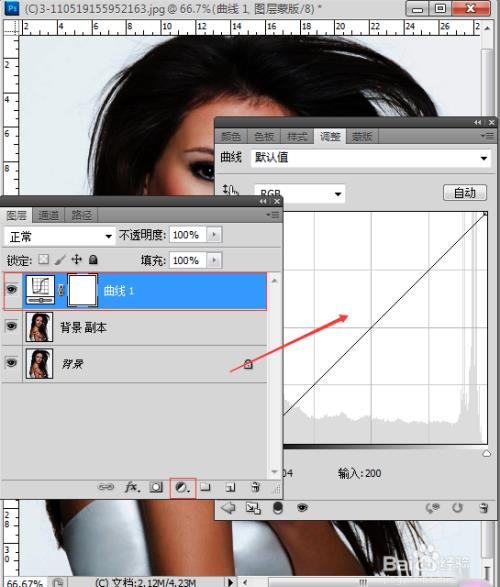
Task: Open the RGB channel dropdown
Action: tap(299, 194)
